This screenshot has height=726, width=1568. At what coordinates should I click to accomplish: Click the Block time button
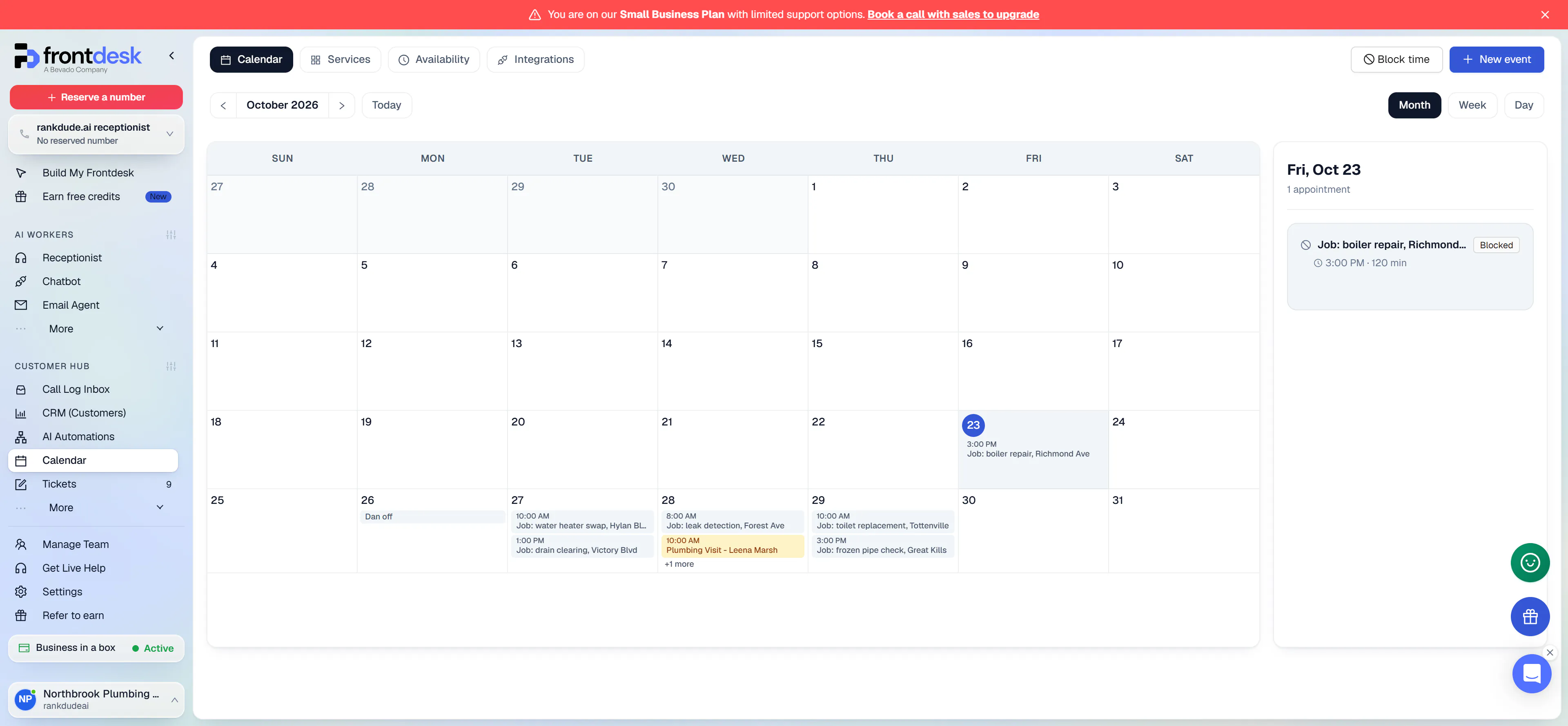[x=1396, y=60]
